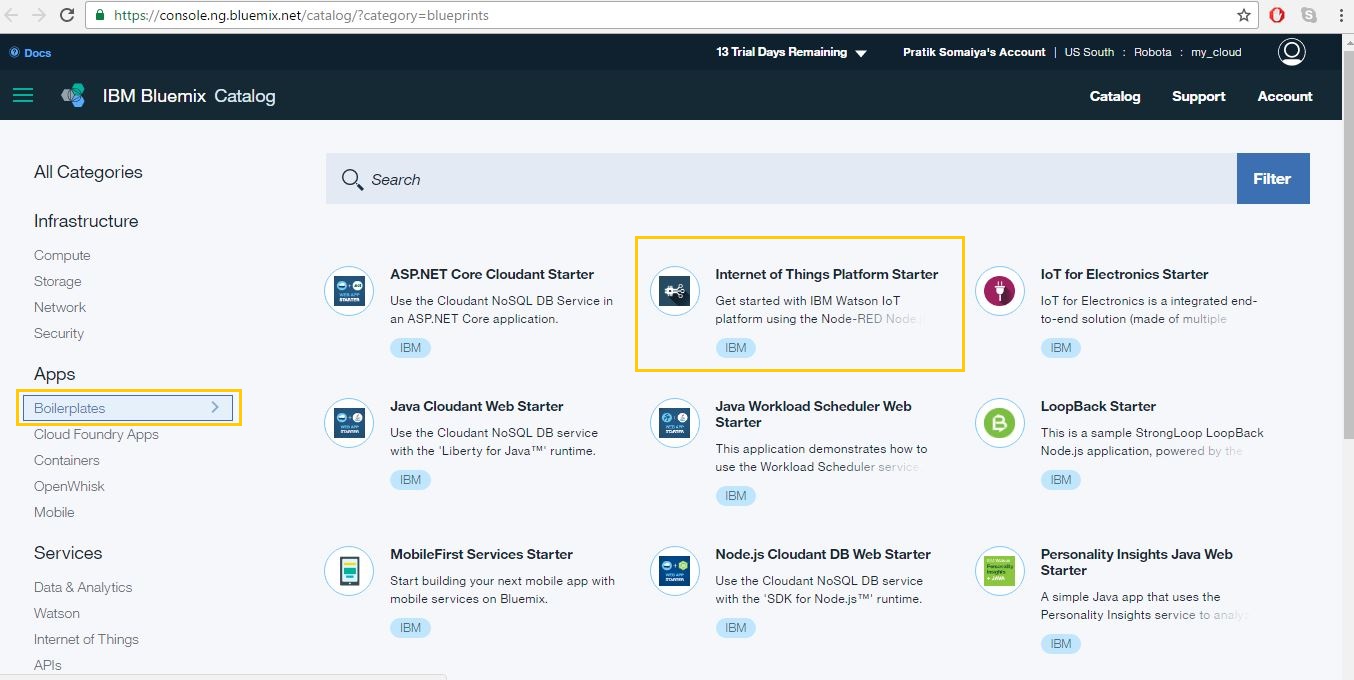Image resolution: width=1354 pixels, height=680 pixels.
Task: Open Java Cloudant Web Starter boilerplate
Action: [x=476, y=406]
